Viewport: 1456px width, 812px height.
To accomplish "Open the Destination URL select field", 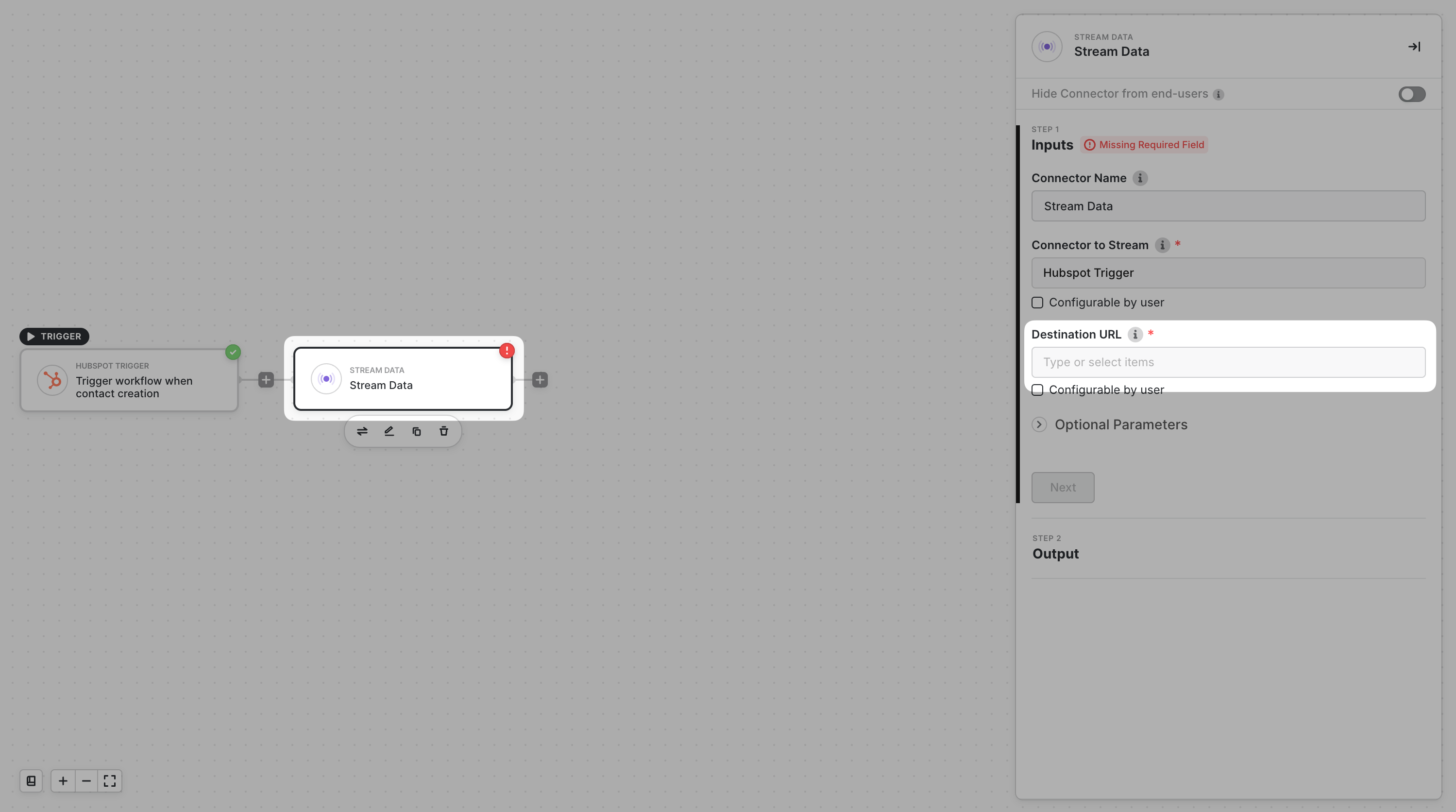I will coord(1228,362).
